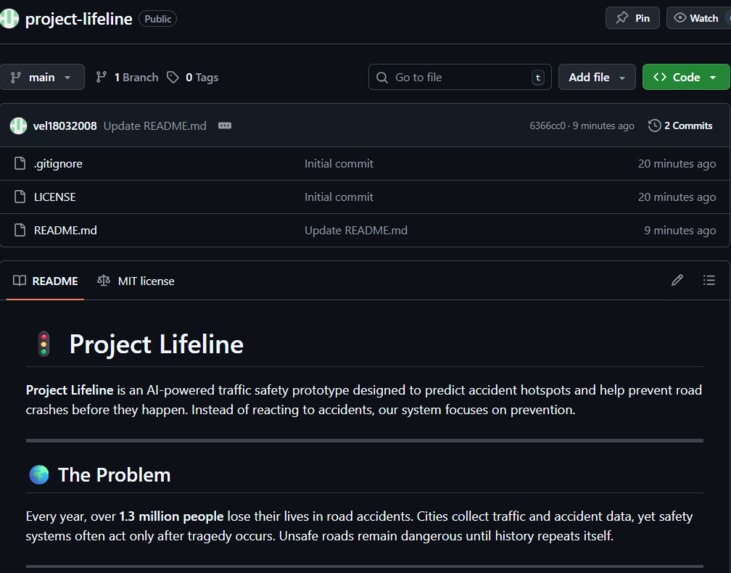The width and height of the screenshot is (731, 573).
Task: Open the latest commit message Update README.md
Action: [x=155, y=126]
